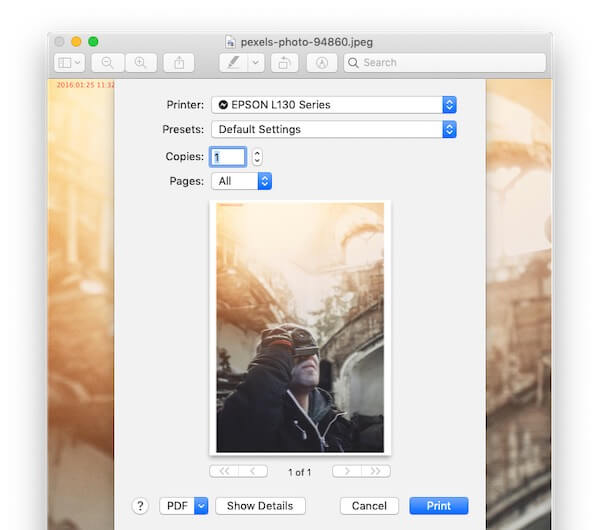The width and height of the screenshot is (600, 530).
Task: Click the green zoom window button
Action: 93,41
